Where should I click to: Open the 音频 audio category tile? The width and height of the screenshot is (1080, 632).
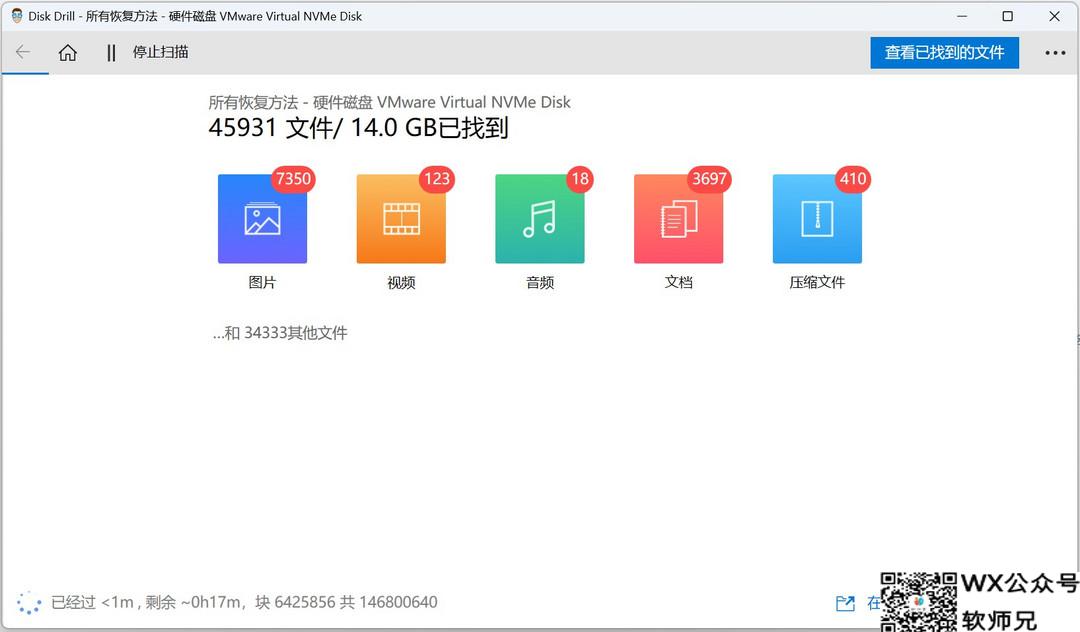(x=540, y=218)
